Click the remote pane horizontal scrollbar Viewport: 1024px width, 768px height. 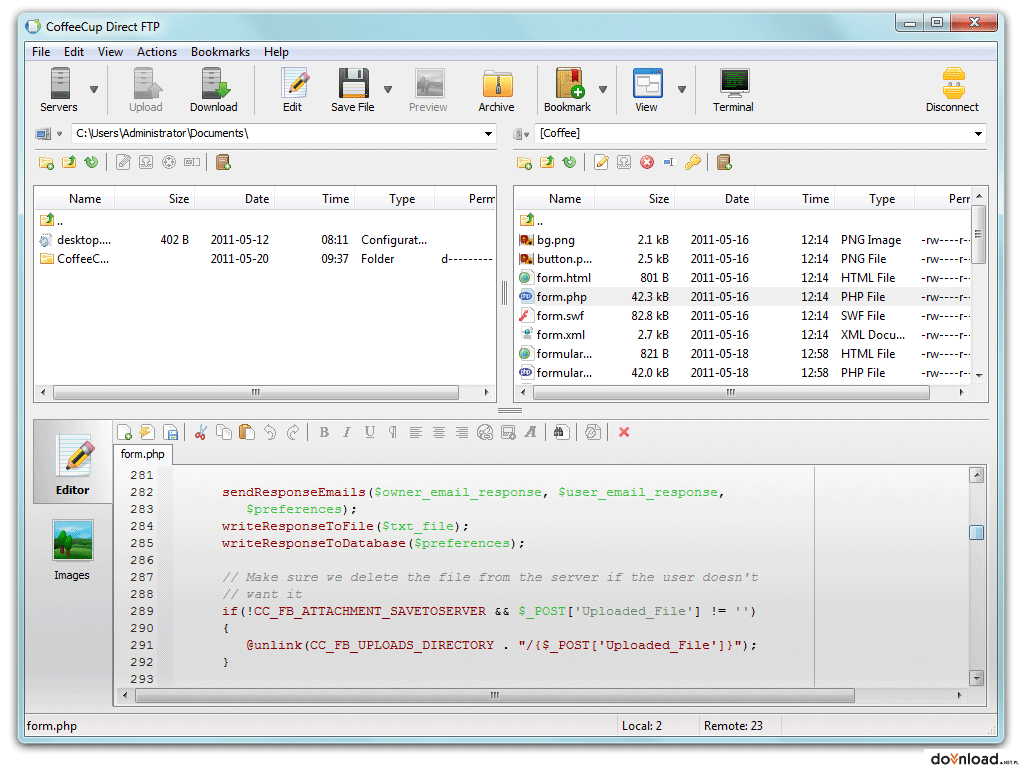731,392
